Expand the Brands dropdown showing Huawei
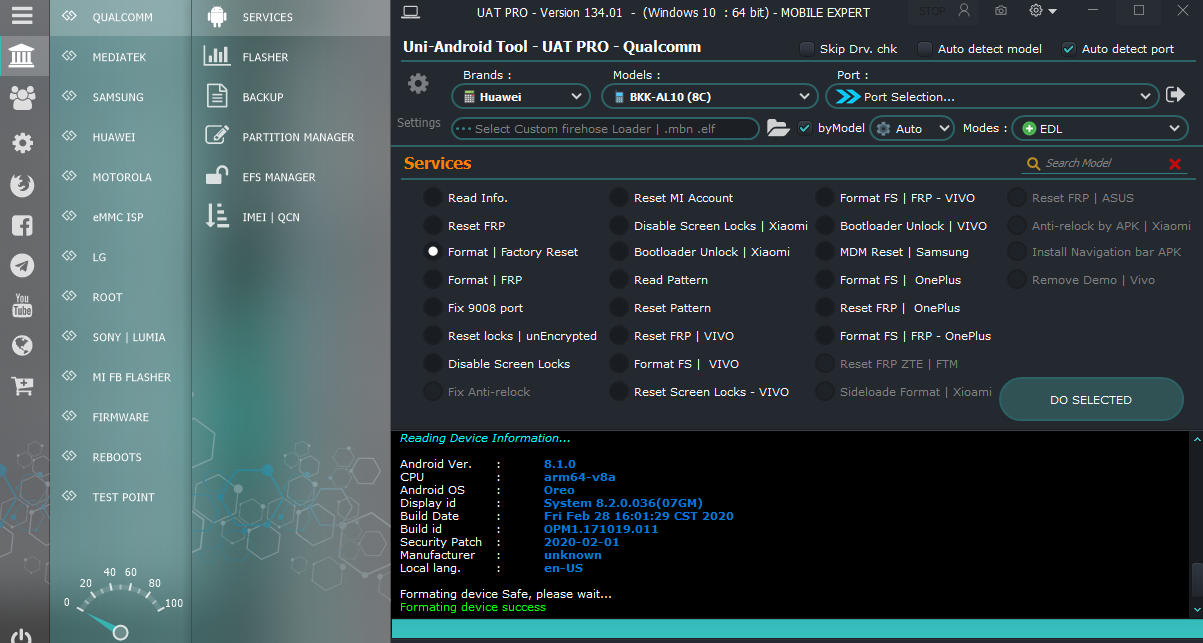 coord(521,97)
